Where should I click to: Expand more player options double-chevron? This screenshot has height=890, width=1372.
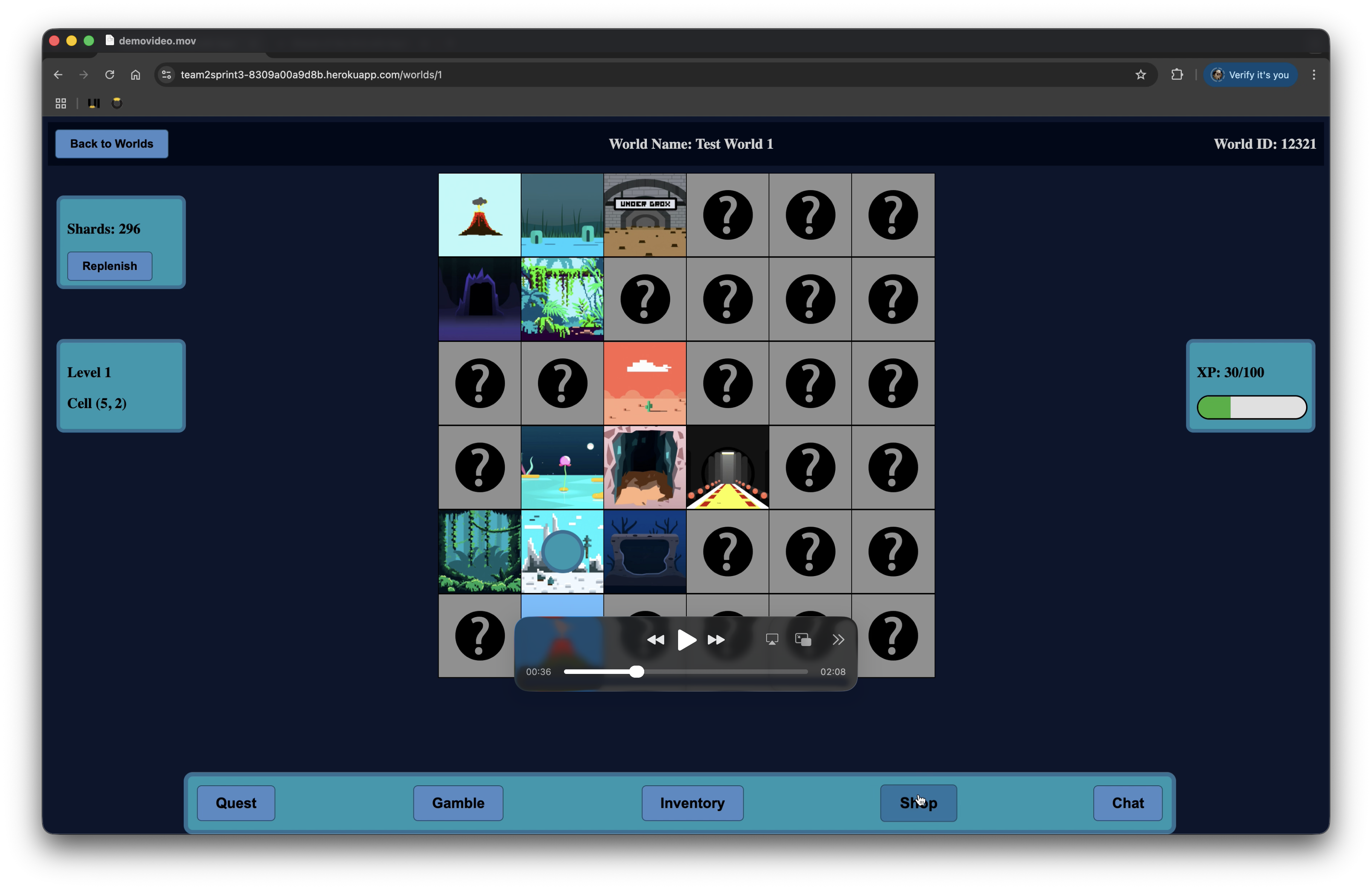pyautogui.click(x=838, y=639)
